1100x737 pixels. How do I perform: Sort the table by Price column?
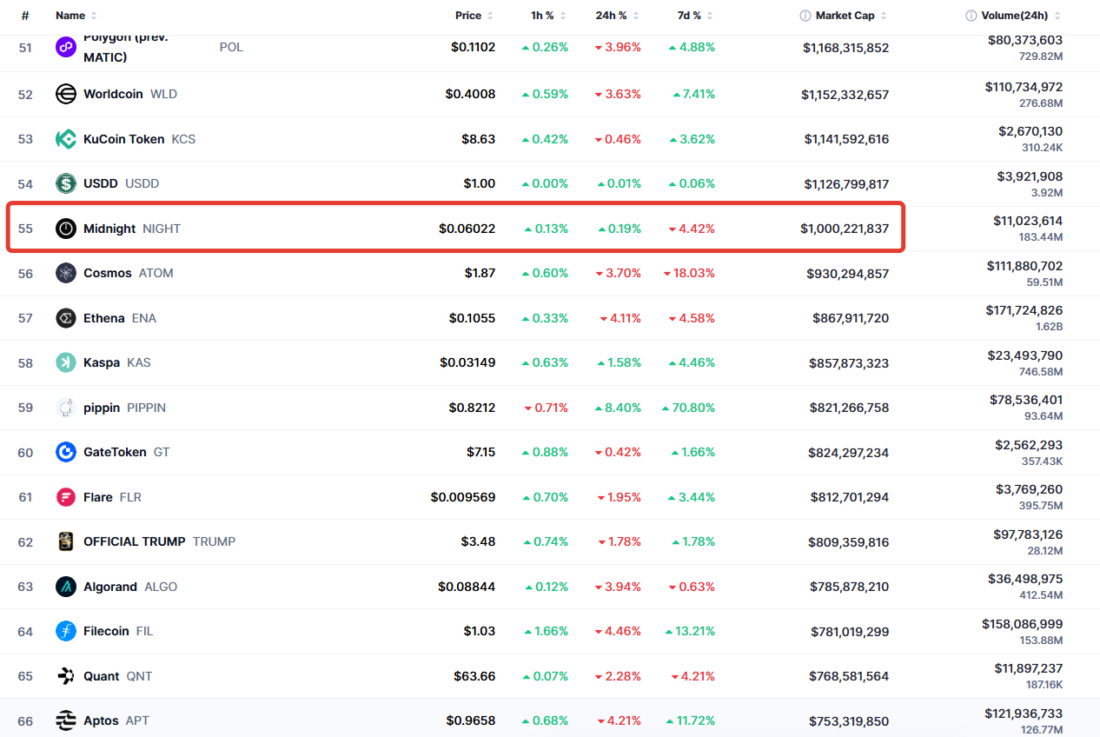(x=474, y=15)
